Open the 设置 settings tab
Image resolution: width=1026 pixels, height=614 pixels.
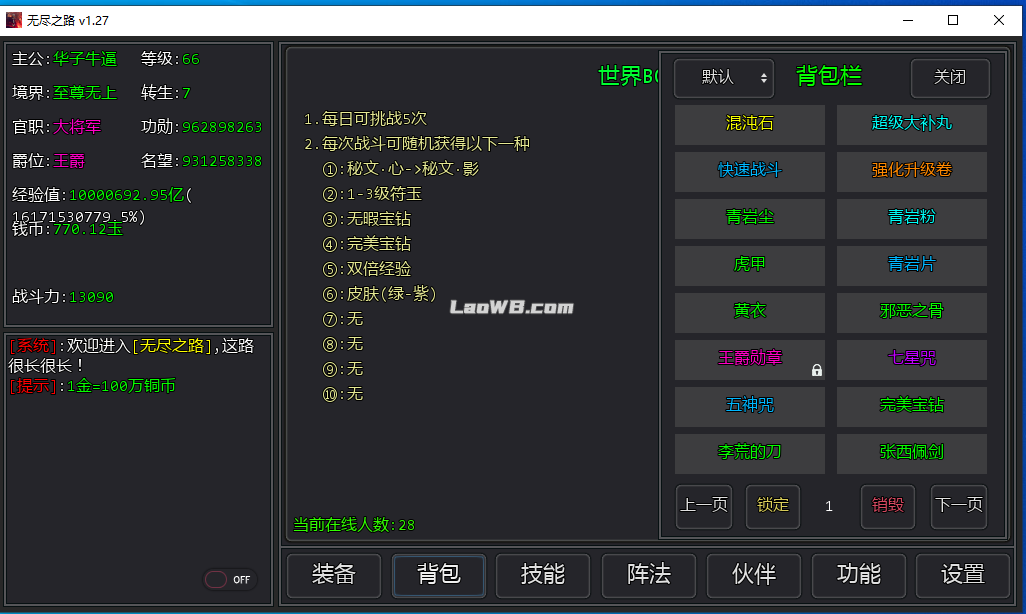(x=963, y=574)
